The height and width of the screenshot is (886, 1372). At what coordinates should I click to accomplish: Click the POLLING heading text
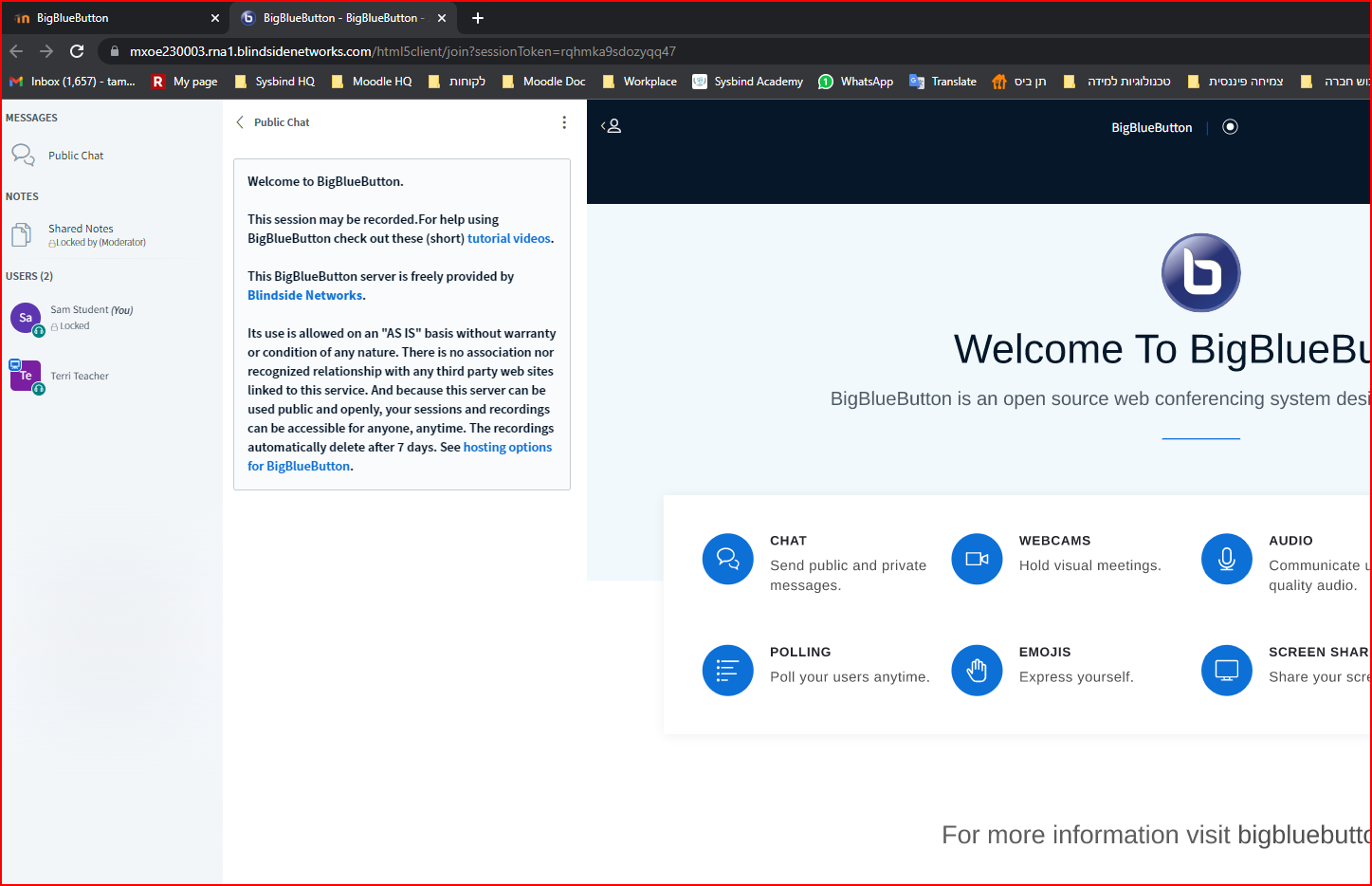tap(800, 652)
